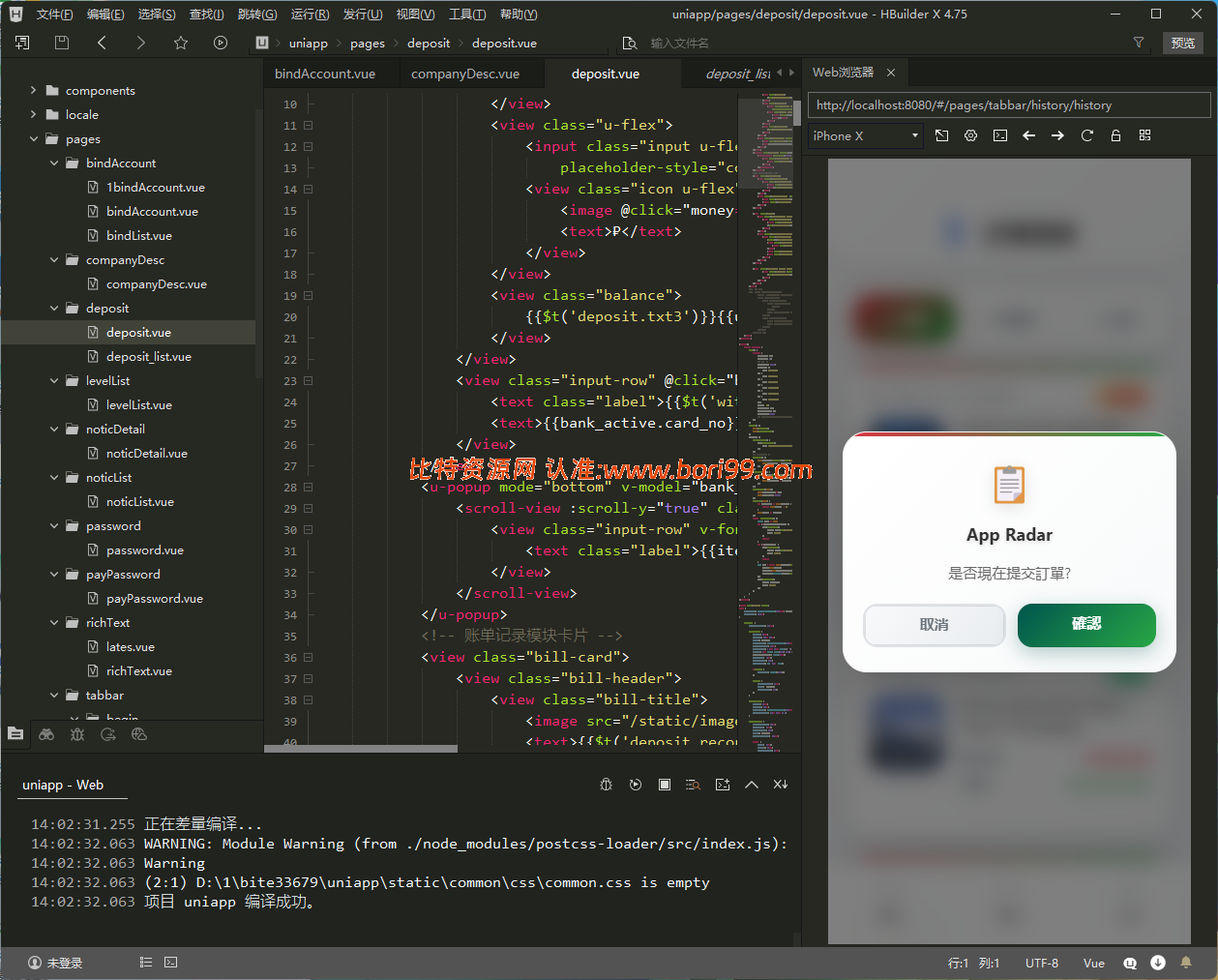Click the run play circle icon
This screenshot has height=980, width=1218.
(x=221, y=43)
